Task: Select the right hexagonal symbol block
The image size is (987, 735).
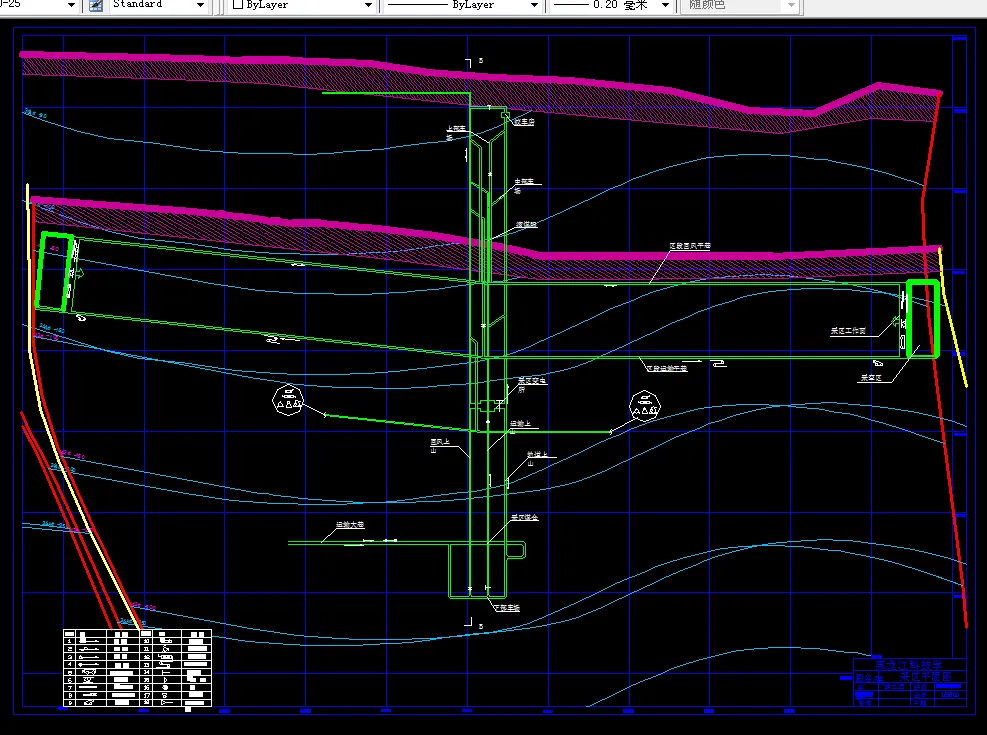Action: 645,406
